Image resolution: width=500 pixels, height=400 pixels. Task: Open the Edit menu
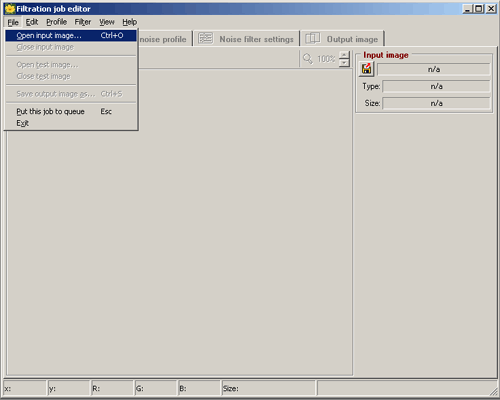(32, 22)
